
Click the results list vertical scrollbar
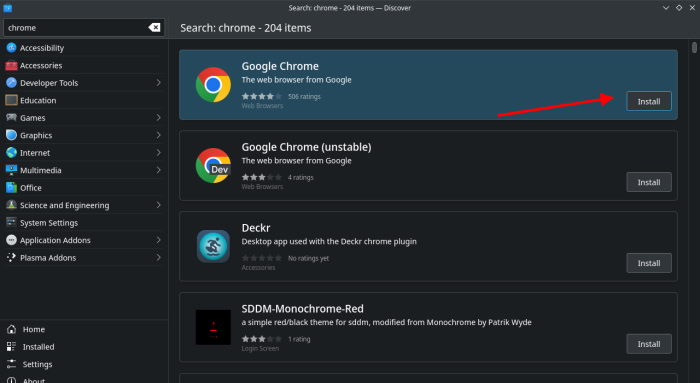coord(694,48)
